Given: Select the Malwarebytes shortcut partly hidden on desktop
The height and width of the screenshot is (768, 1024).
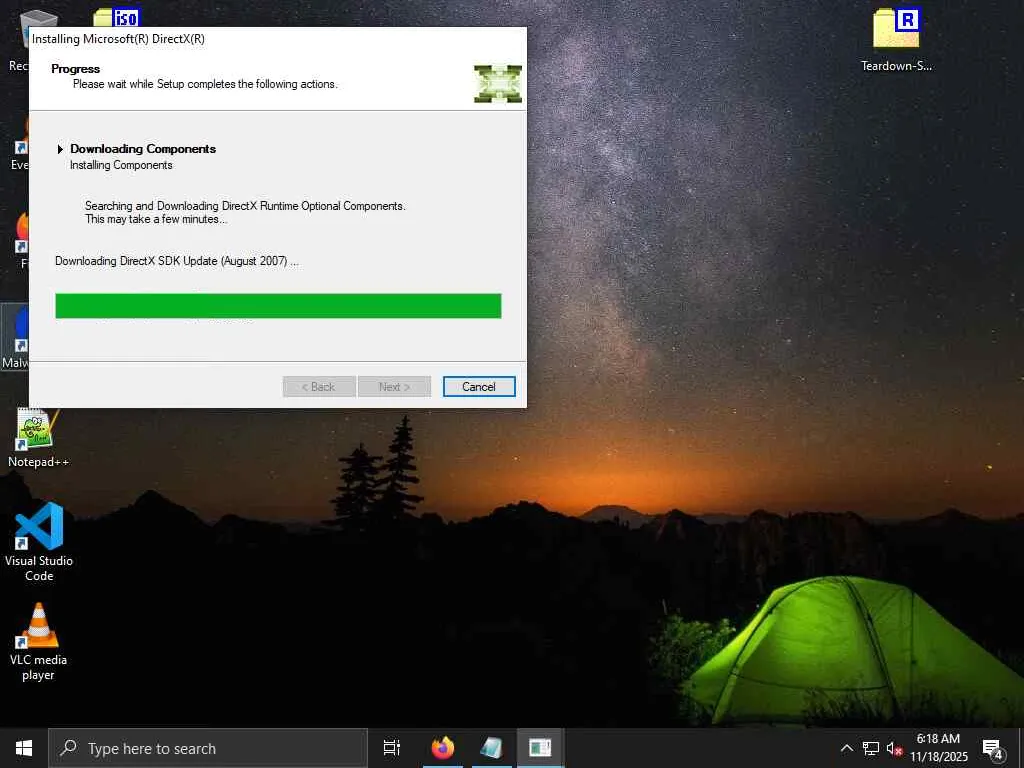Looking at the screenshot, I should [15, 337].
